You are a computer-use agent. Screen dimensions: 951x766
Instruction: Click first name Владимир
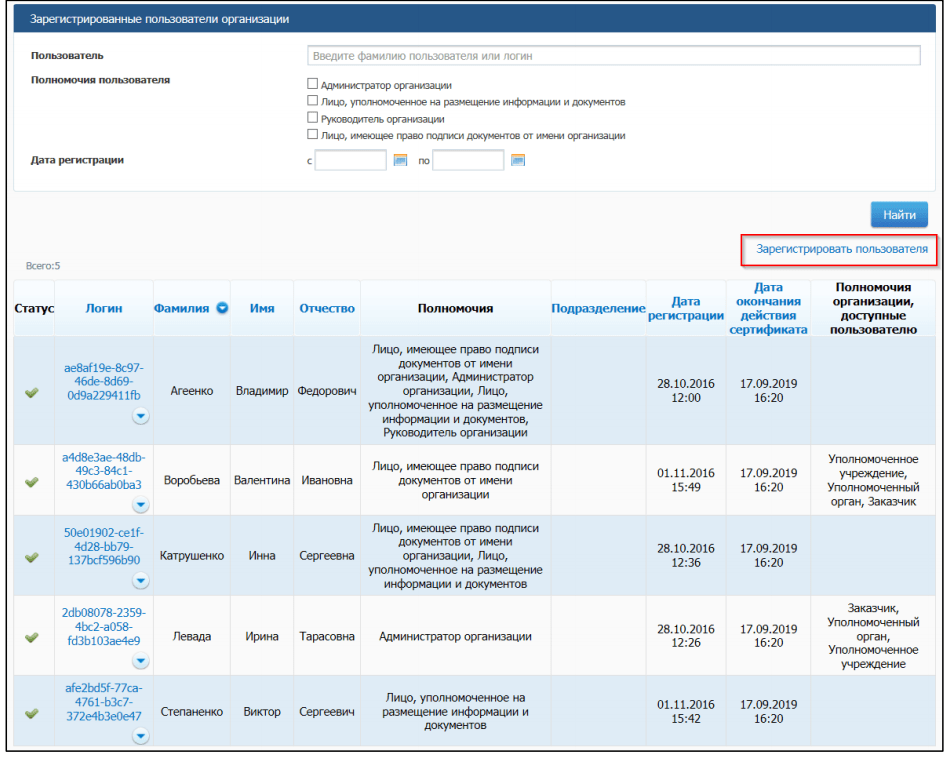coord(262,391)
